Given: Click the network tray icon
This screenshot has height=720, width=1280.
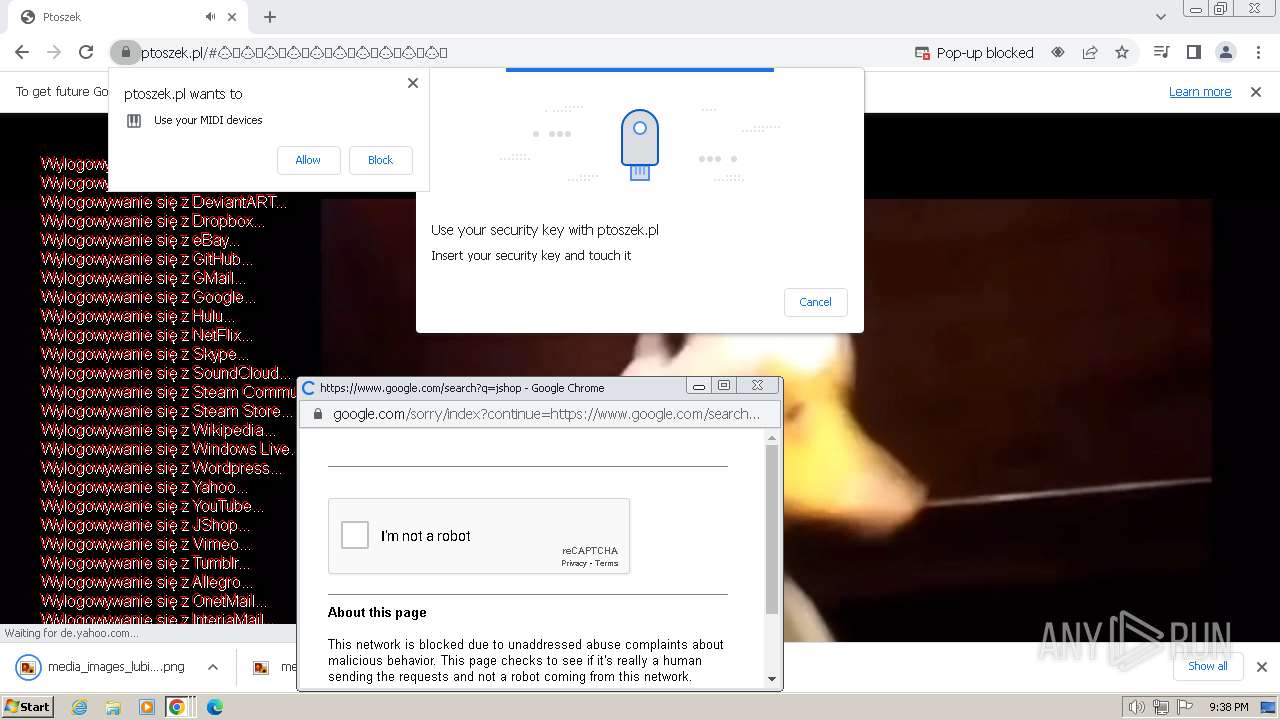Looking at the screenshot, I should point(1161,707).
